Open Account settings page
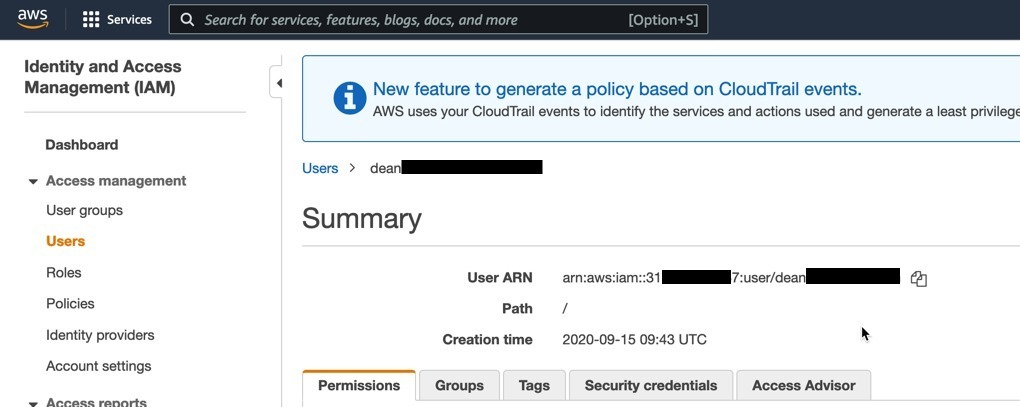This screenshot has width=1020, height=407. (x=99, y=366)
